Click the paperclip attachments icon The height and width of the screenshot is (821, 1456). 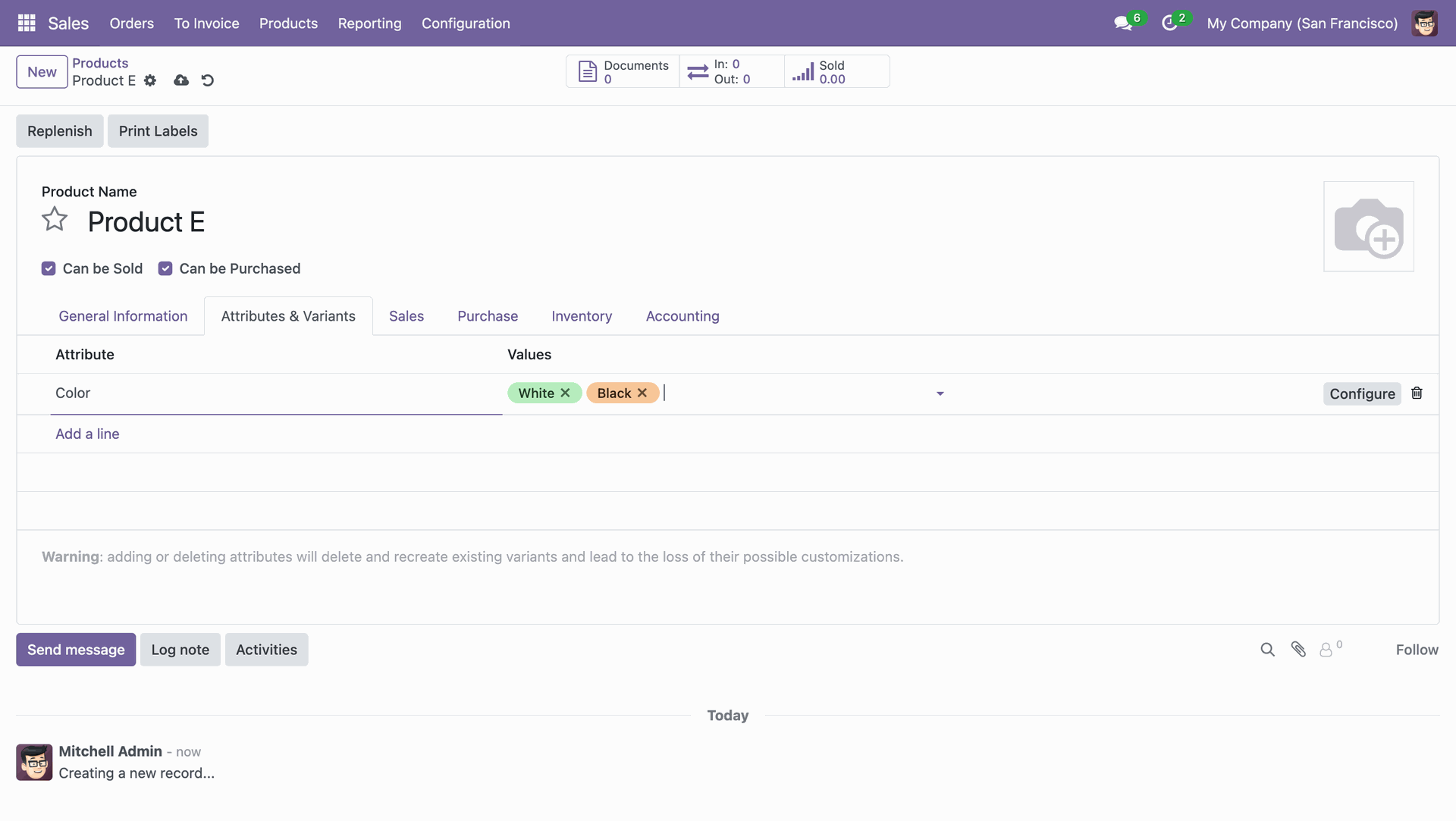coord(1298,650)
